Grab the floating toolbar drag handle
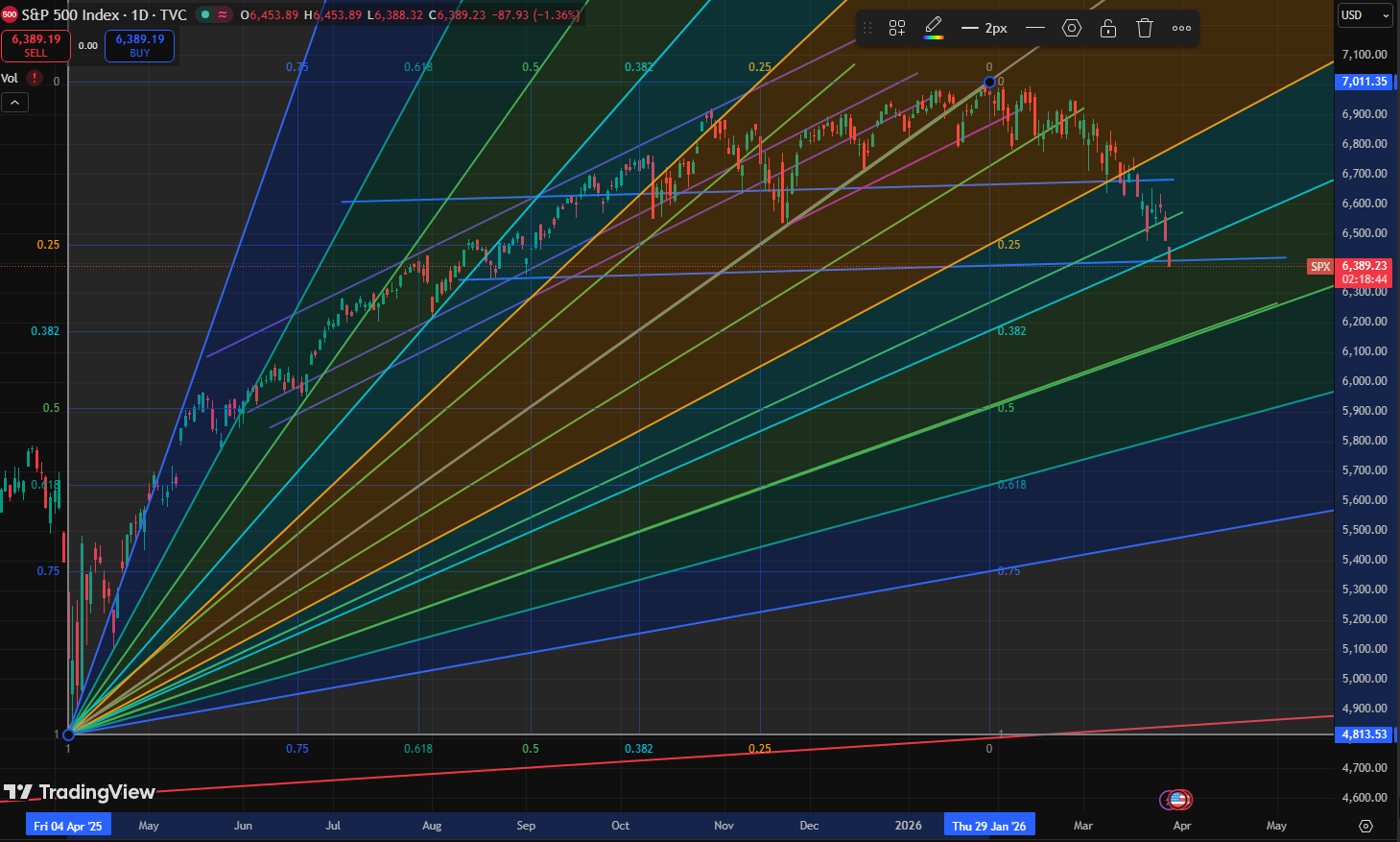This screenshot has height=842, width=1400. click(x=868, y=28)
